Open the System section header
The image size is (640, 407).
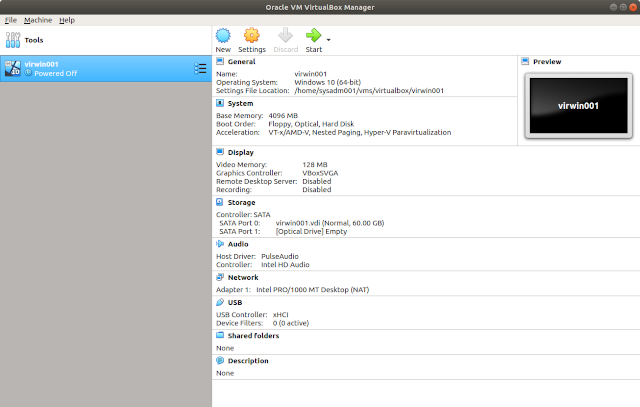pos(240,102)
